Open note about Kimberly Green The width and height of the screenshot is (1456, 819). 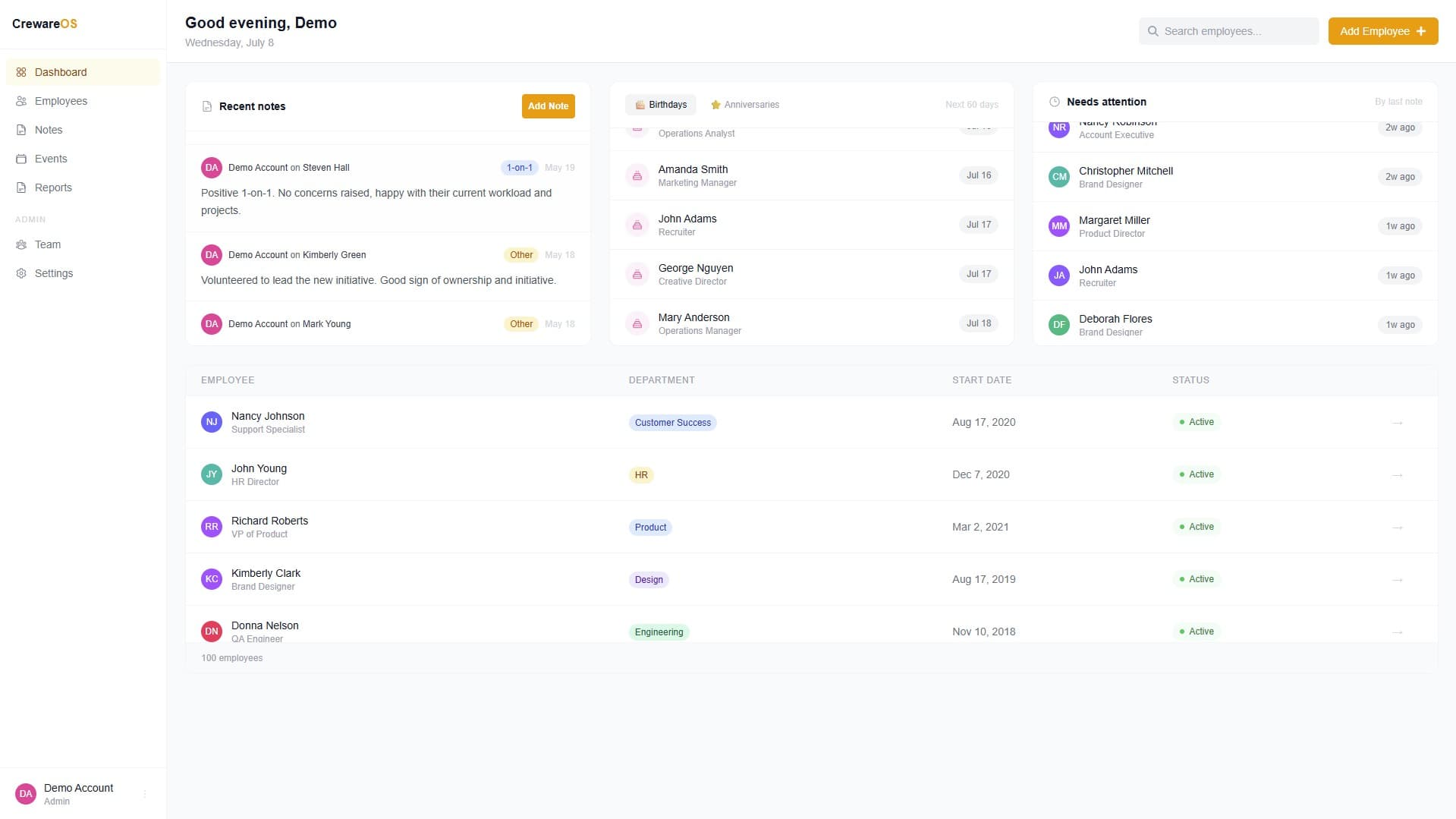[388, 266]
